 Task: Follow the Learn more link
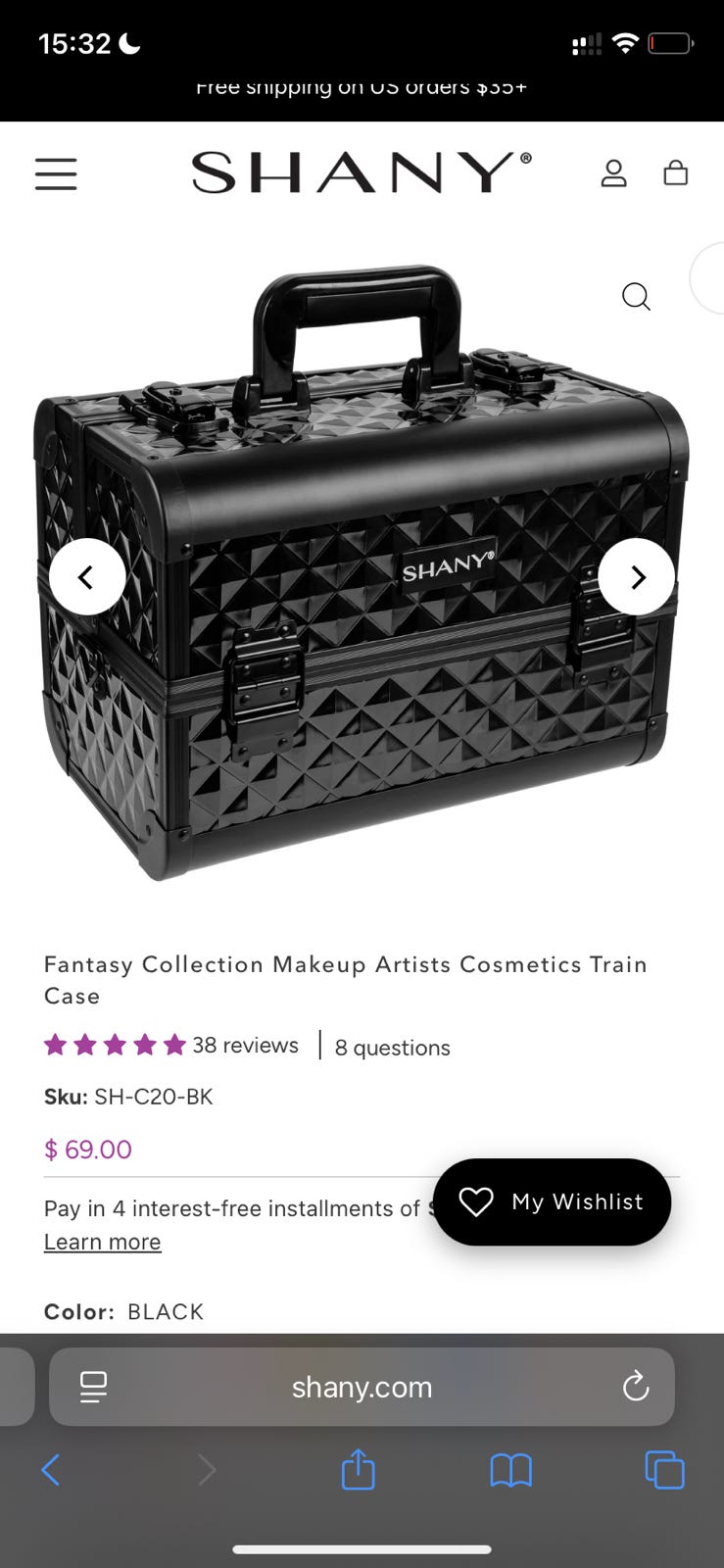[x=103, y=1242]
